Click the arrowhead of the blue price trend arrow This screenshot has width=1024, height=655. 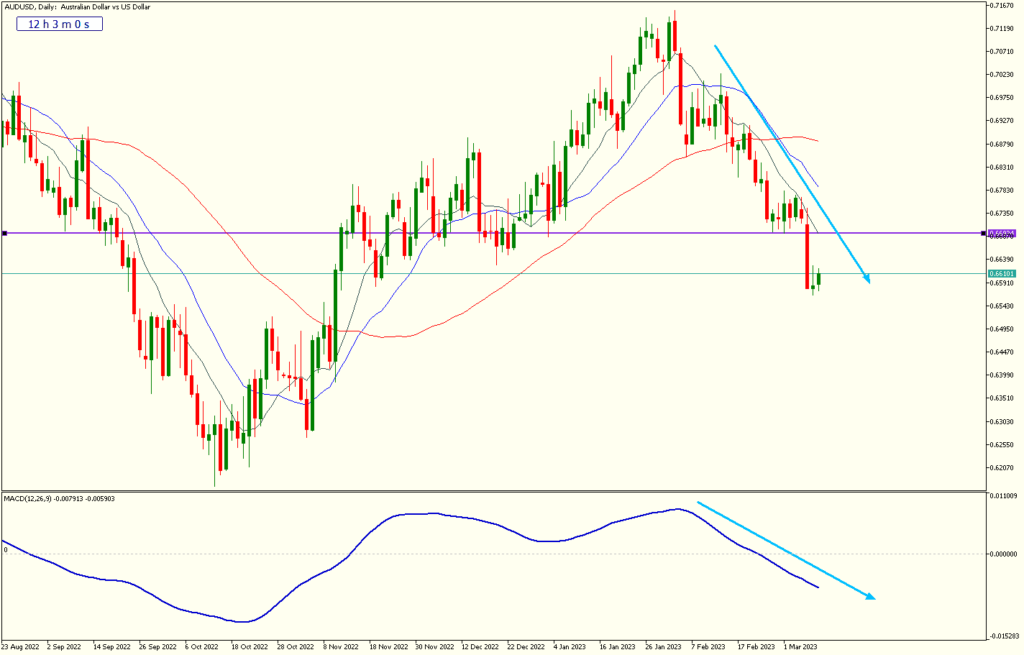tap(866, 280)
